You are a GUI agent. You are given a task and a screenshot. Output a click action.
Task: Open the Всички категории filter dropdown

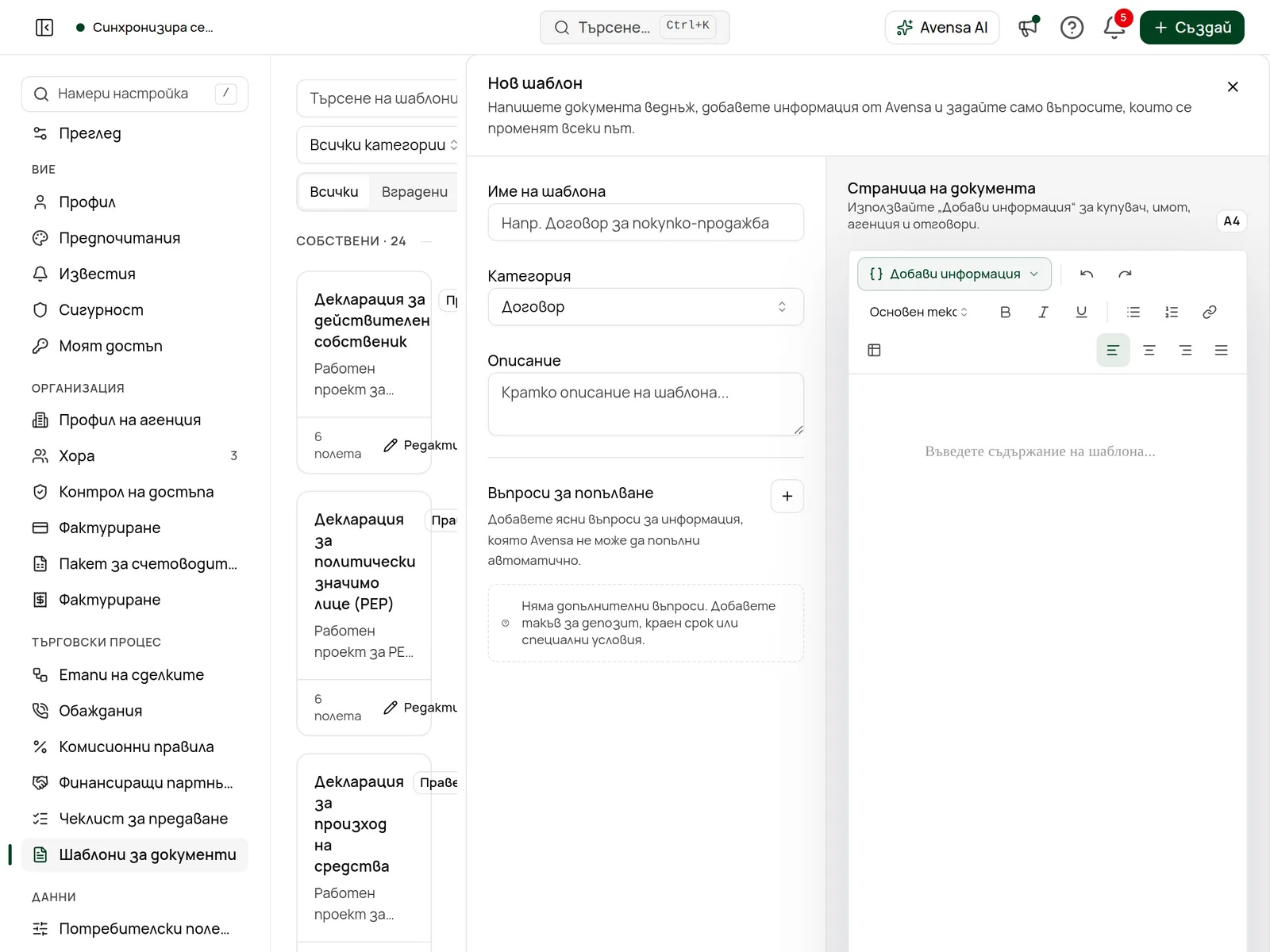379,145
